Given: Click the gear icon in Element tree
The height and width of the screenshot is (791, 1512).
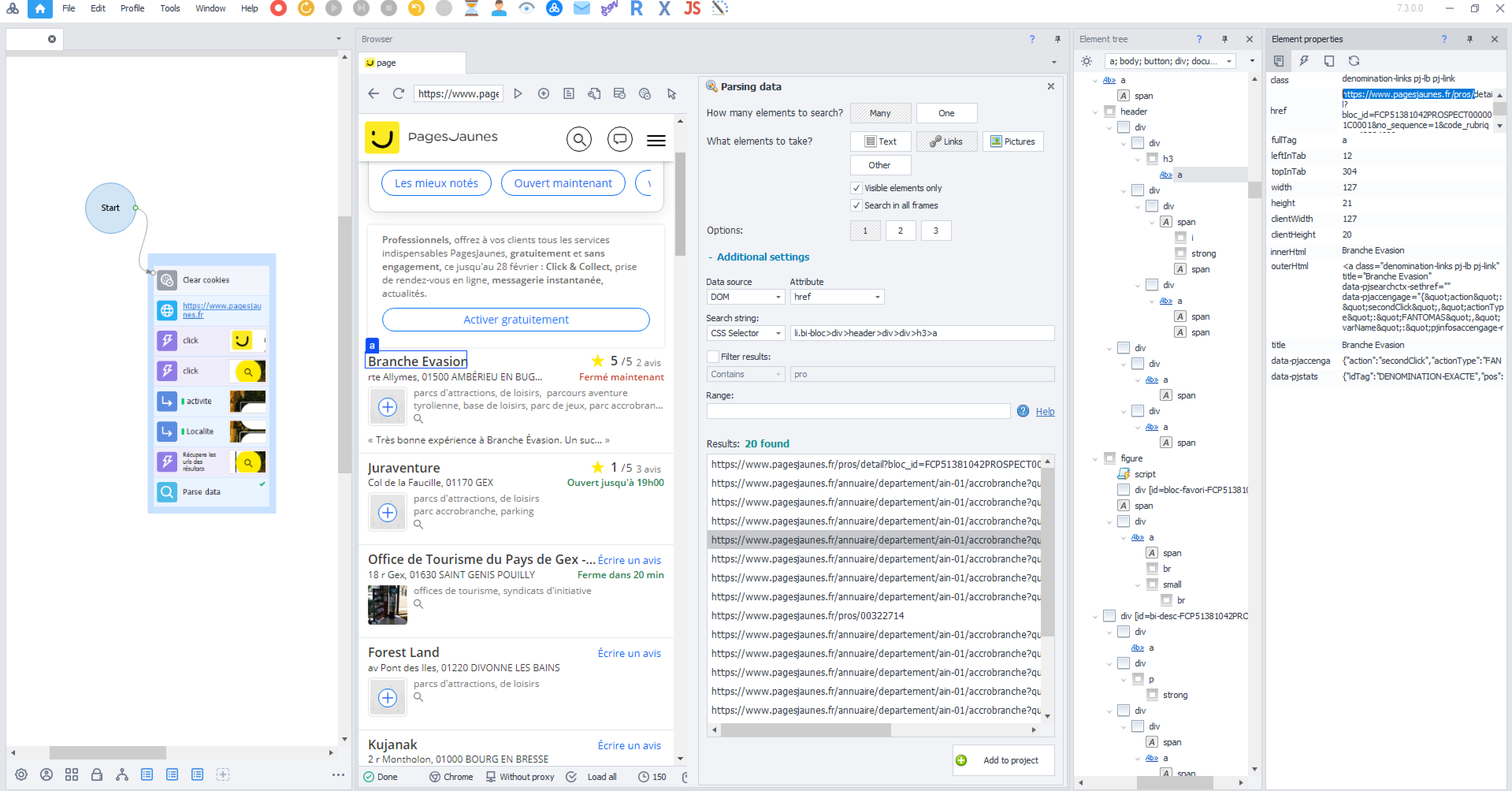Looking at the screenshot, I should point(1087,61).
